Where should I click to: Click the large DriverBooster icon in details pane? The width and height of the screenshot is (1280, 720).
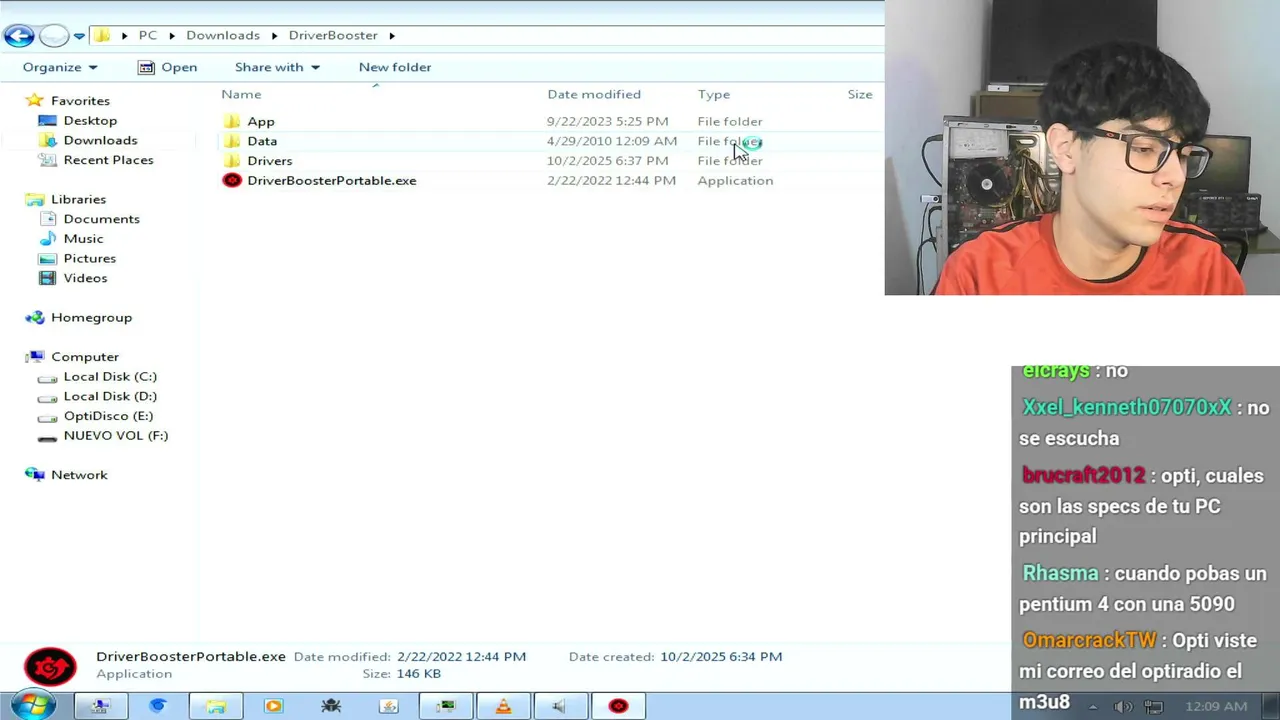pos(49,666)
